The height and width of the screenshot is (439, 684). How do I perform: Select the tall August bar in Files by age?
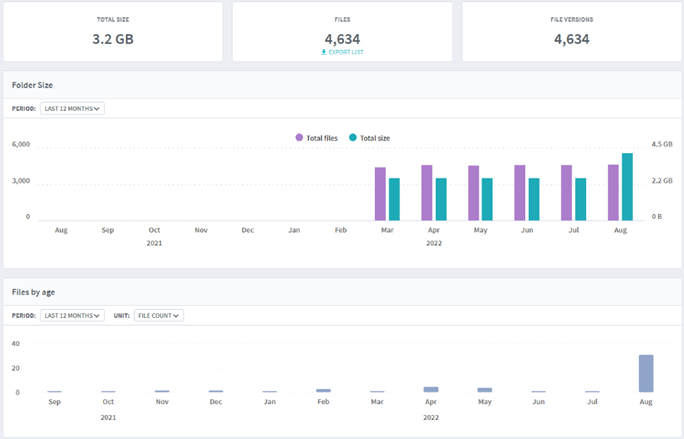click(x=646, y=374)
